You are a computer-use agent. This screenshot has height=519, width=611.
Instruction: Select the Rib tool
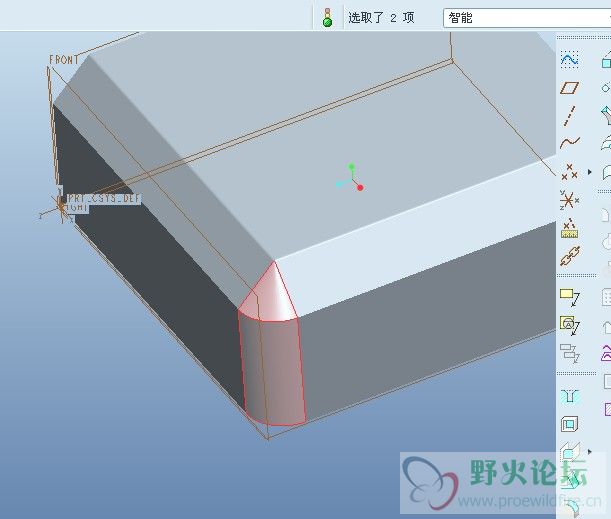570,452
